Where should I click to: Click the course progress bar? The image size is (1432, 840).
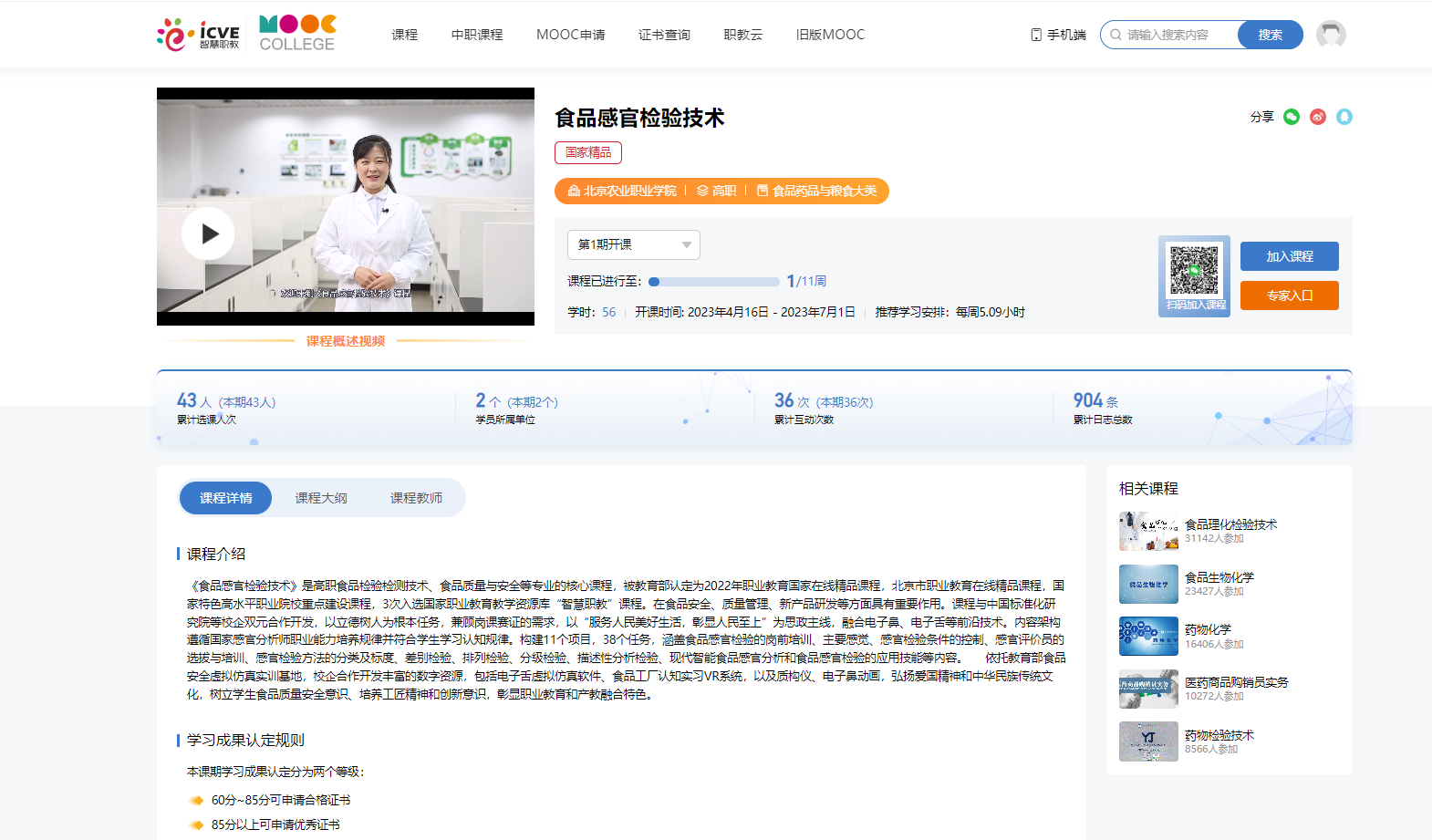click(x=714, y=282)
